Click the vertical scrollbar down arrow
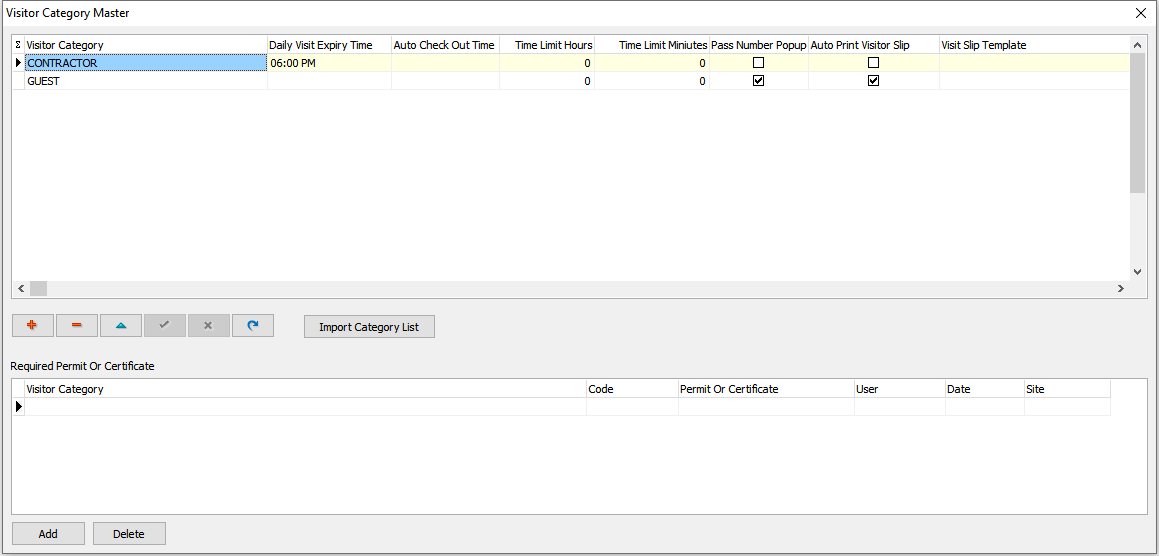Viewport: 1159px width, 556px height. point(1137,271)
